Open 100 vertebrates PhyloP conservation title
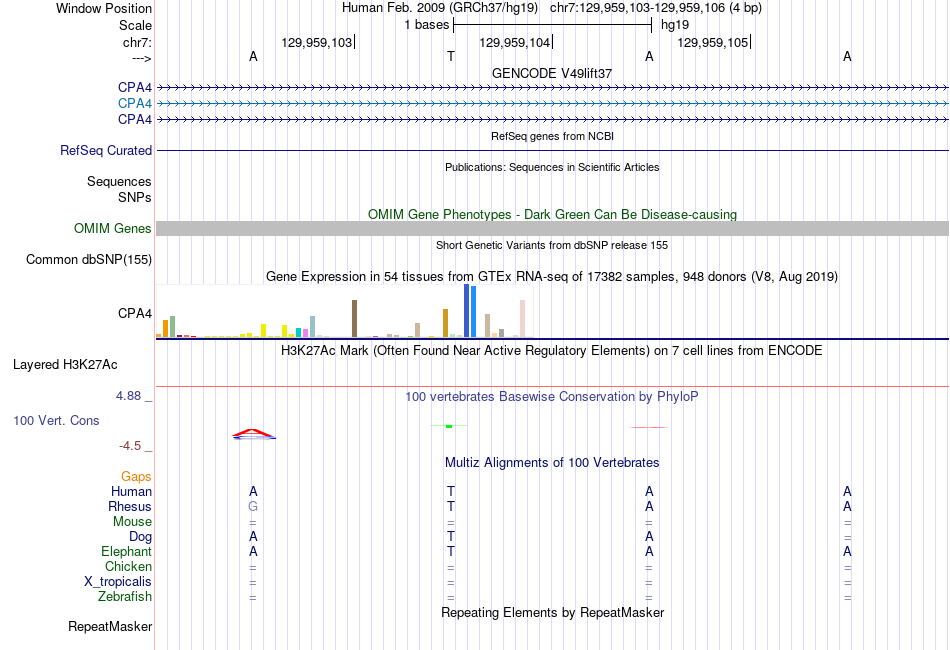The width and height of the screenshot is (950, 650). click(552, 397)
